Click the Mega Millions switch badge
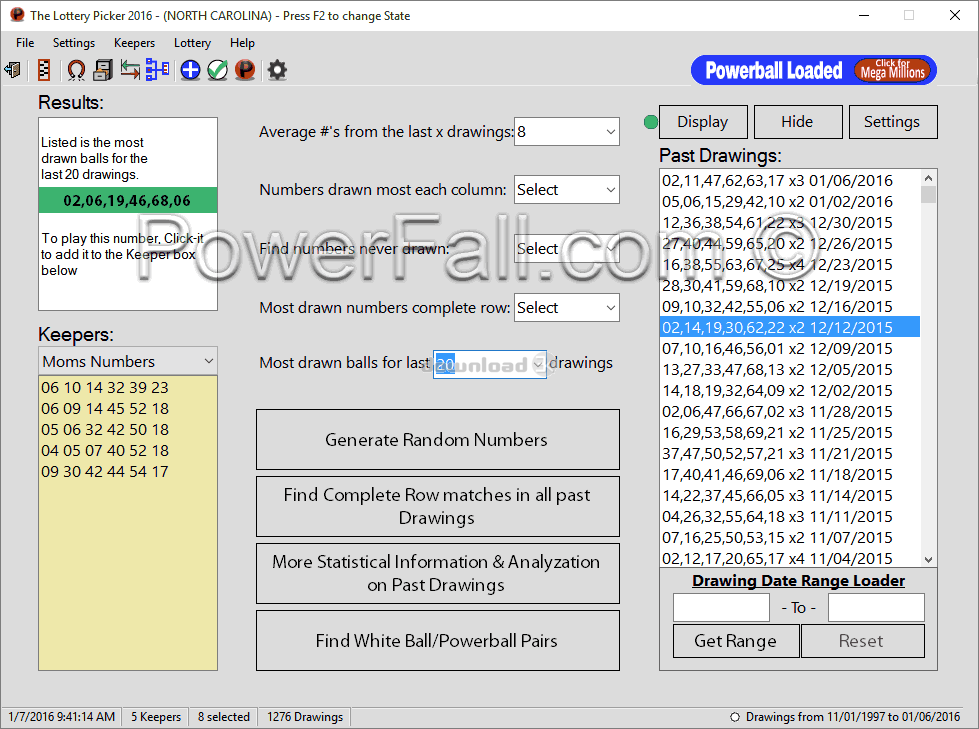Screen dimensions: 979x729 [x=893, y=71]
